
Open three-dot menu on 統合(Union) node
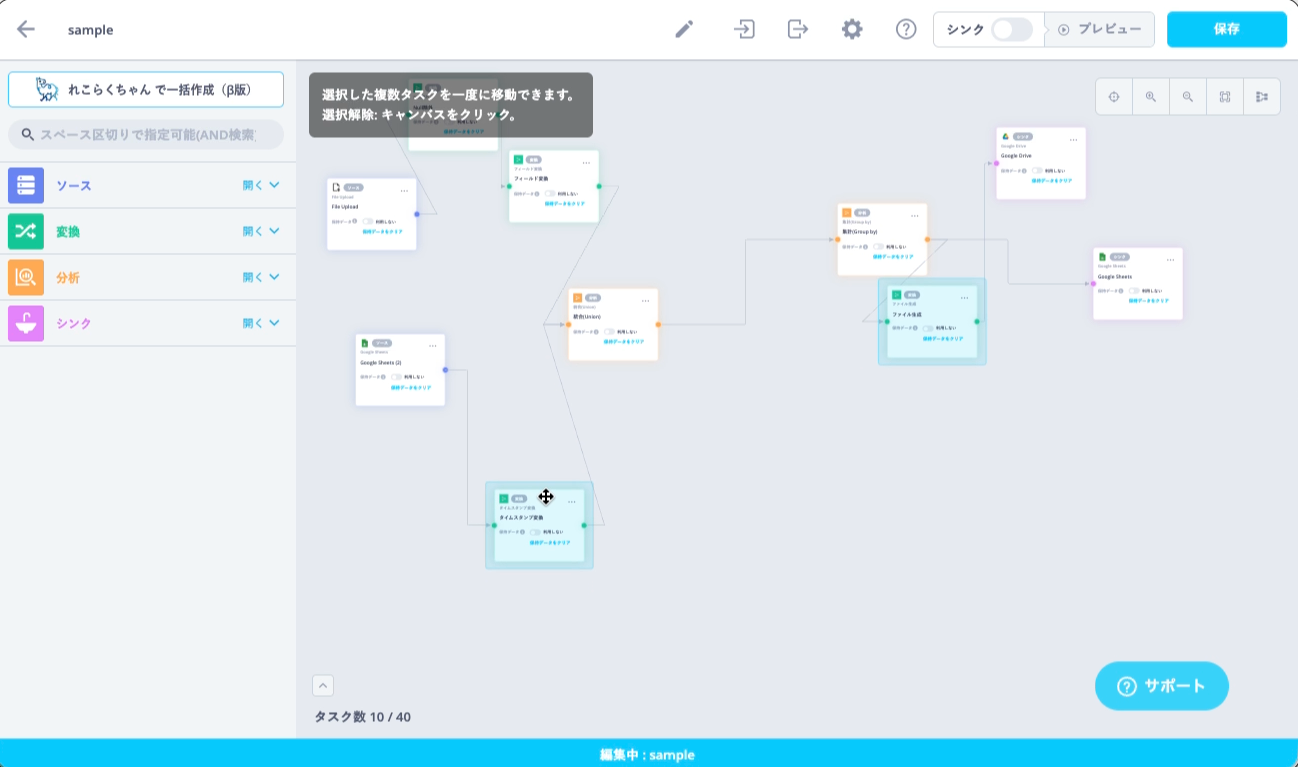tap(645, 300)
